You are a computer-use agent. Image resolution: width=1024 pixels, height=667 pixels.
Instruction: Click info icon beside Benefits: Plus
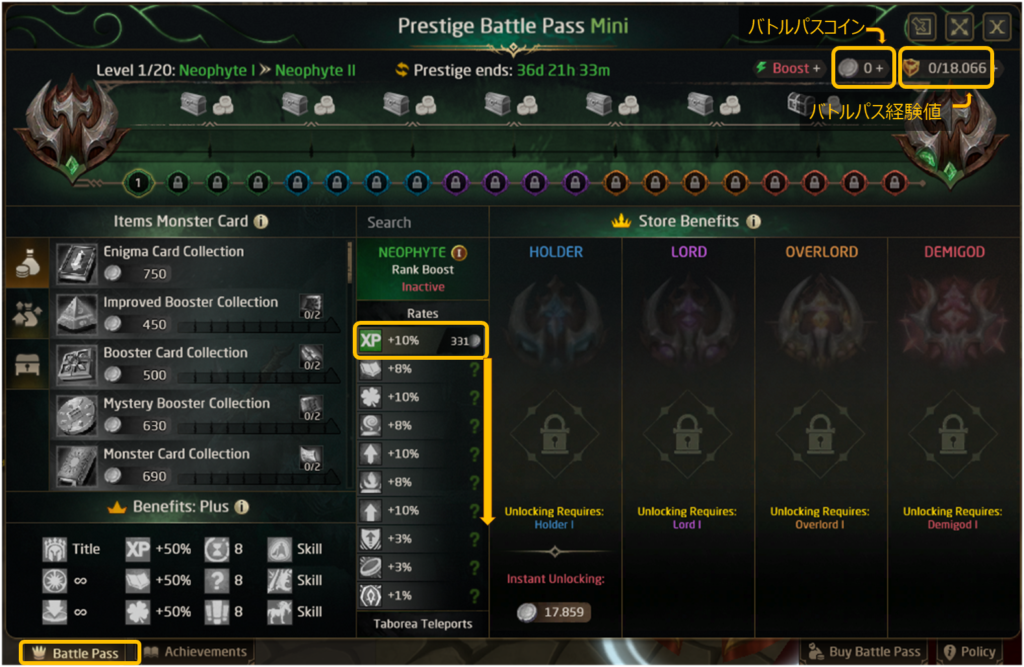click(x=241, y=507)
